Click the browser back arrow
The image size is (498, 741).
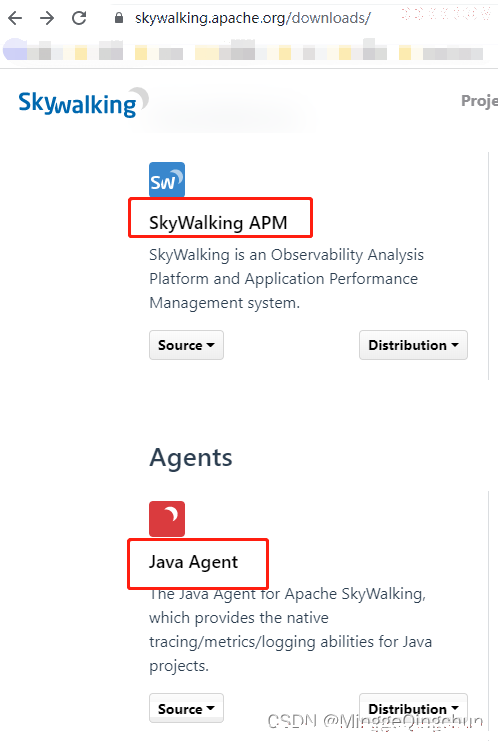[15, 18]
